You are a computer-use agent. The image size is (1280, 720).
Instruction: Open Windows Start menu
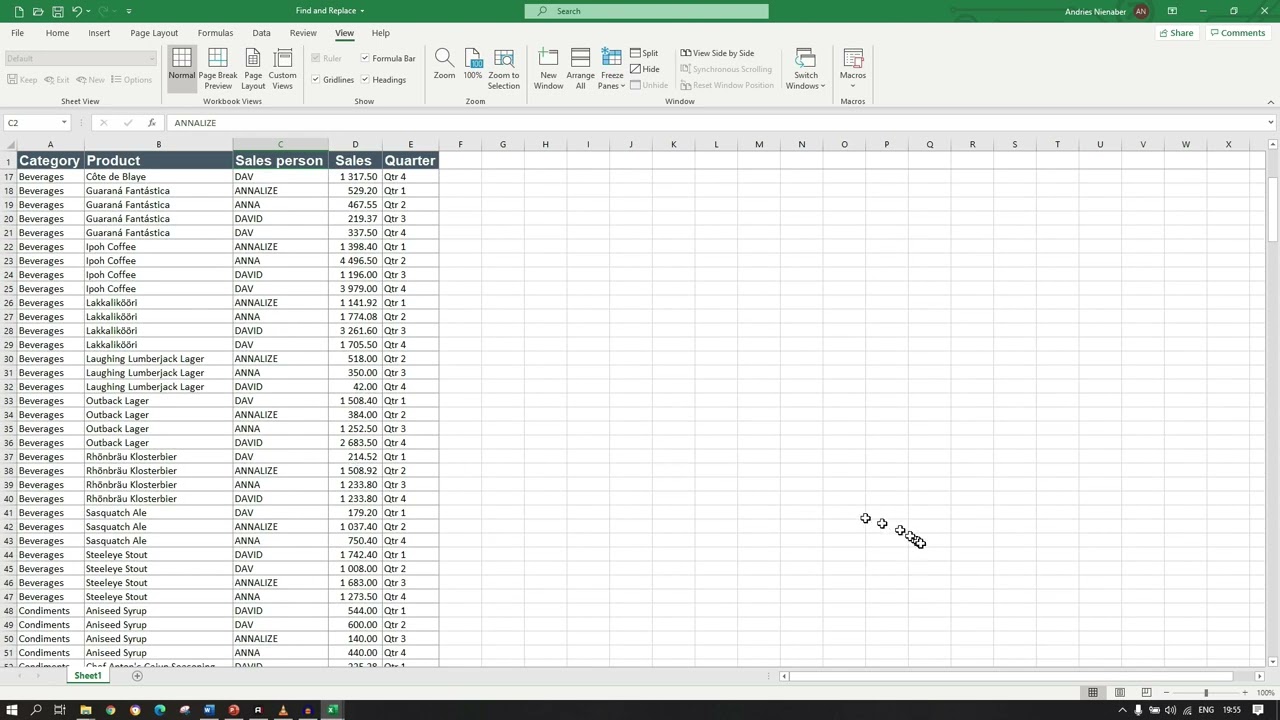(12, 710)
